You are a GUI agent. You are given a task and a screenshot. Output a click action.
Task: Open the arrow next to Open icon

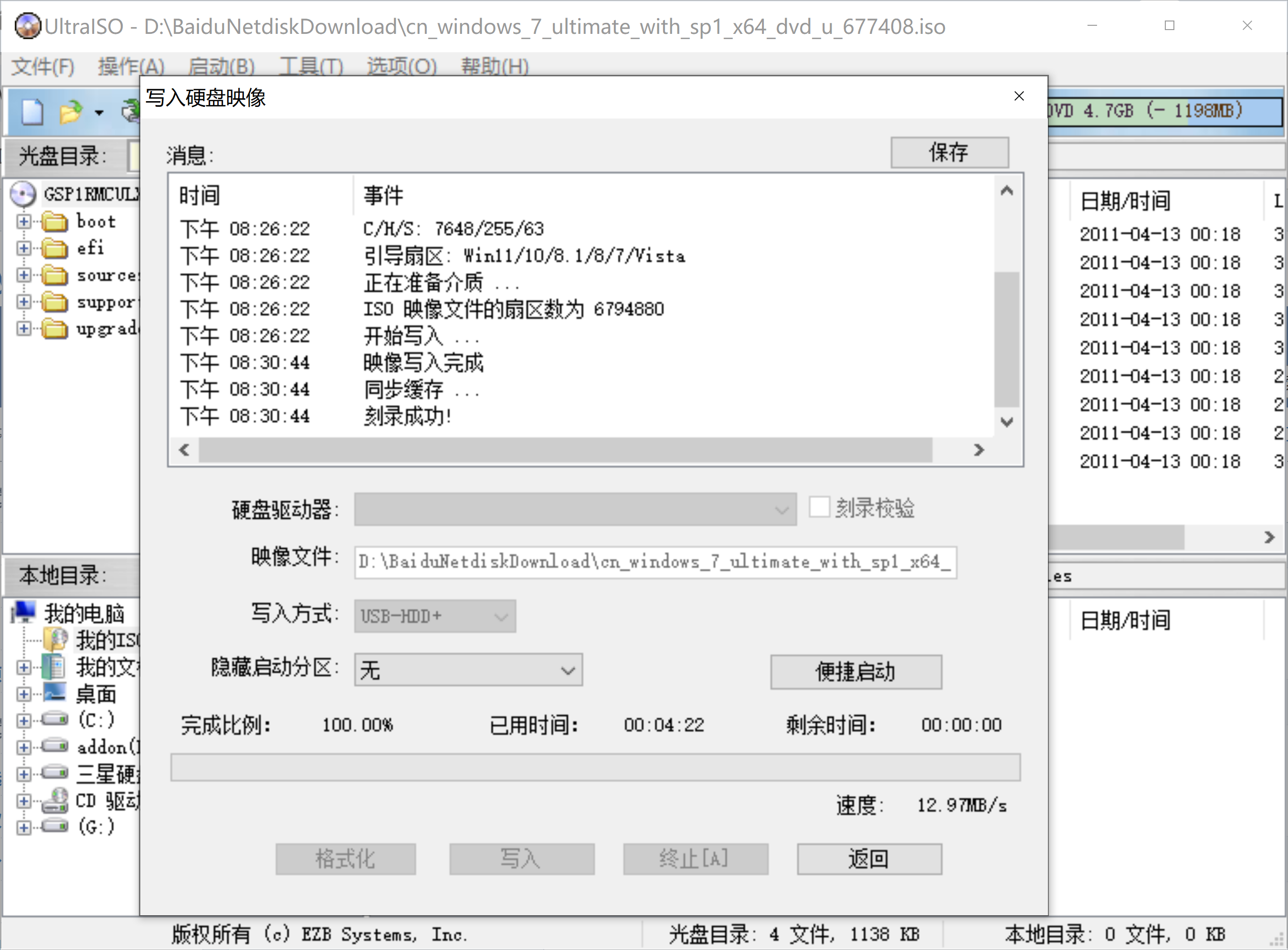99,112
